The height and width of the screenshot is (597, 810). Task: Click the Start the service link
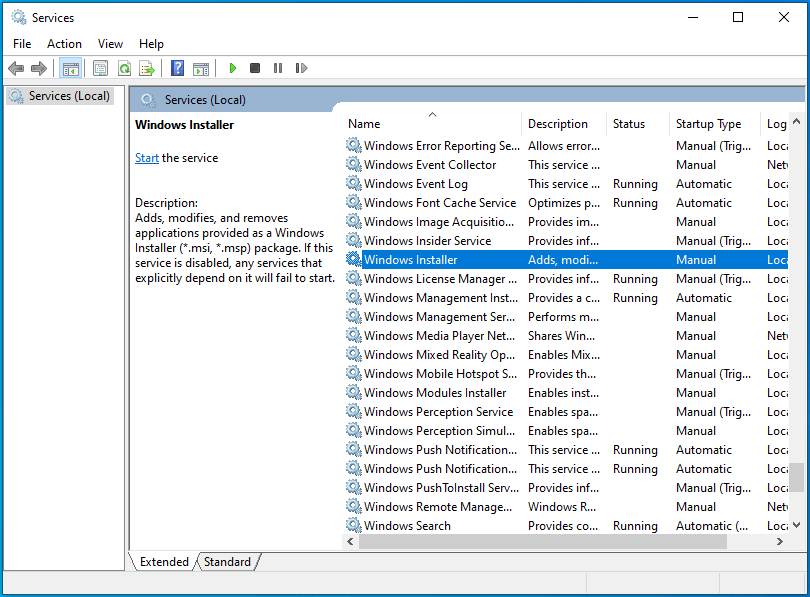point(147,158)
